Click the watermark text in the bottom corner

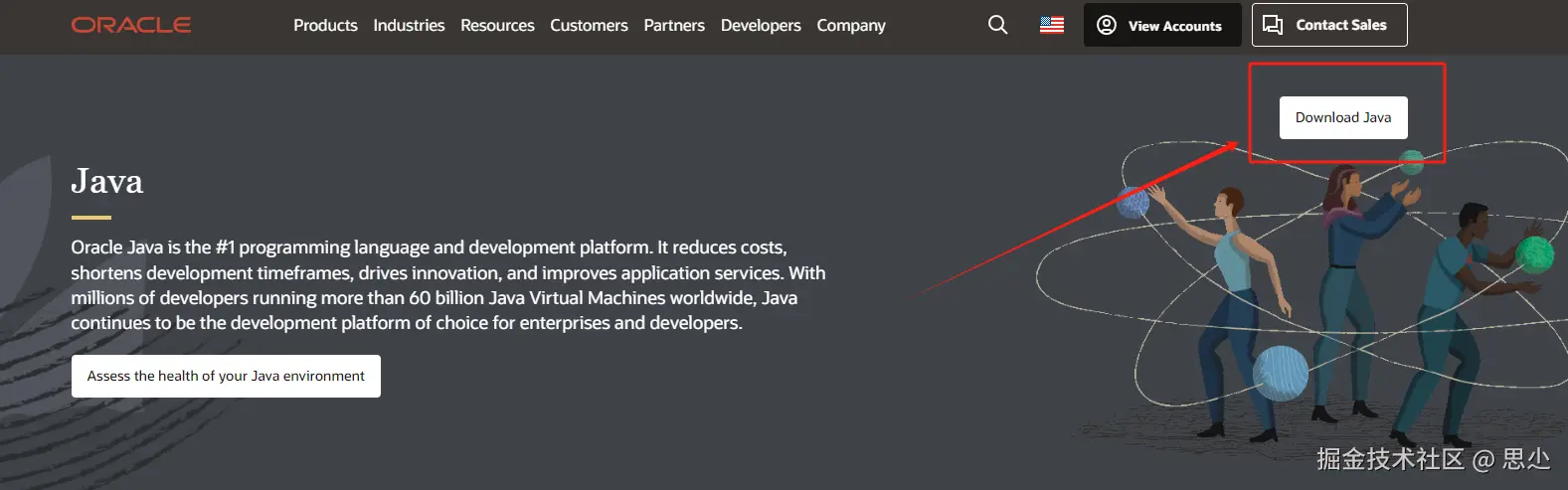pyautogui.click(x=1433, y=458)
